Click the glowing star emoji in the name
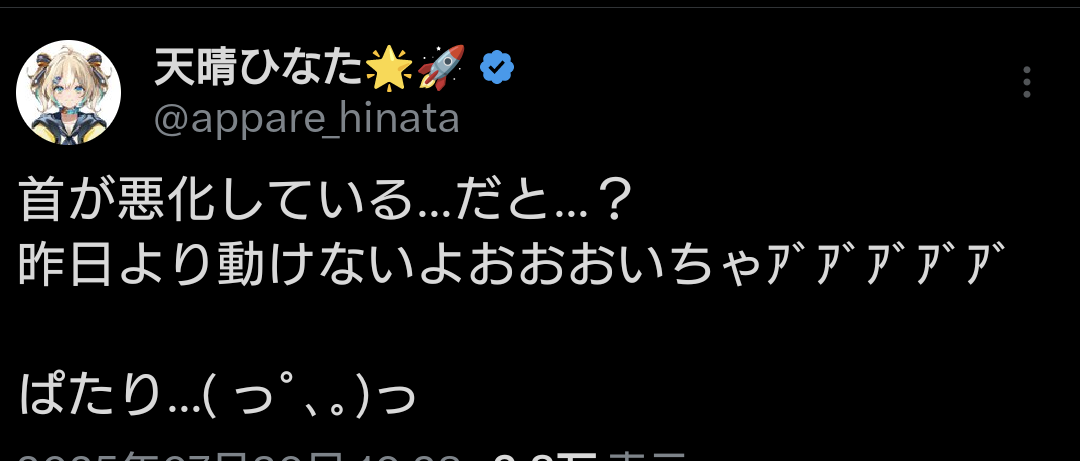The width and height of the screenshot is (1080, 461). (388, 69)
